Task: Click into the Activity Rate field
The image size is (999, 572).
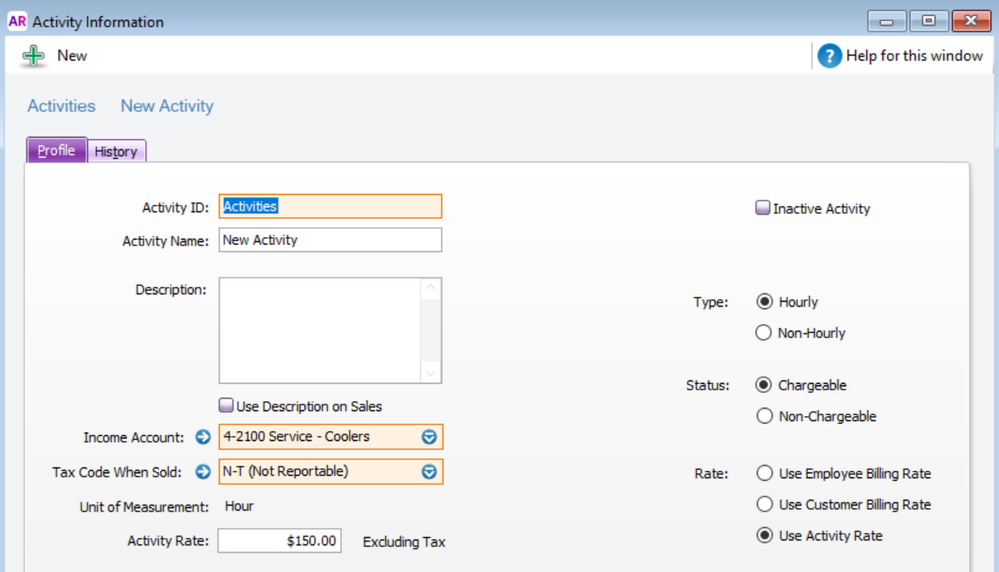Action: coord(279,541)
